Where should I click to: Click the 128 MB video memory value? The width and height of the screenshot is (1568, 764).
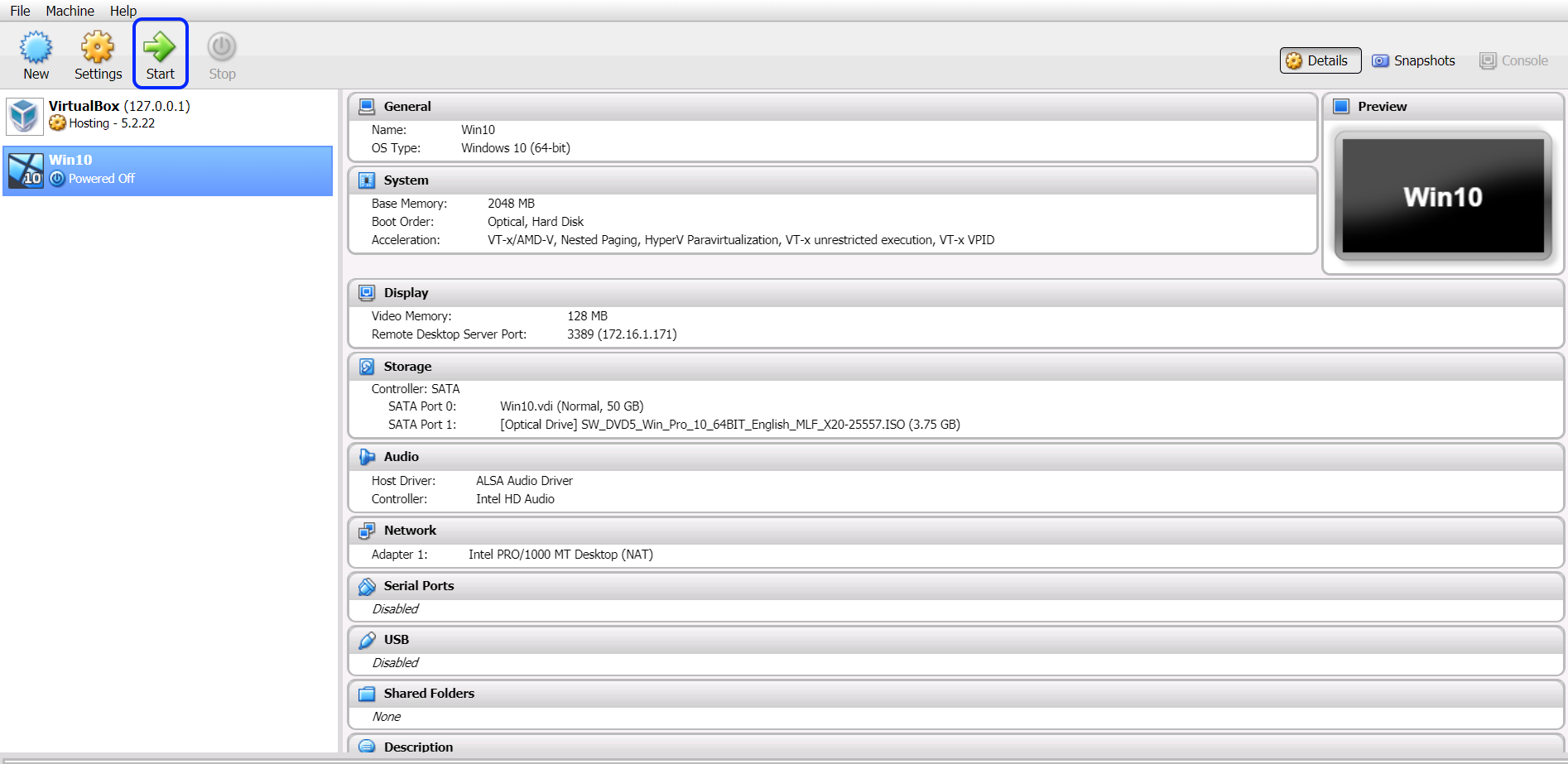[x=587, y=316]
